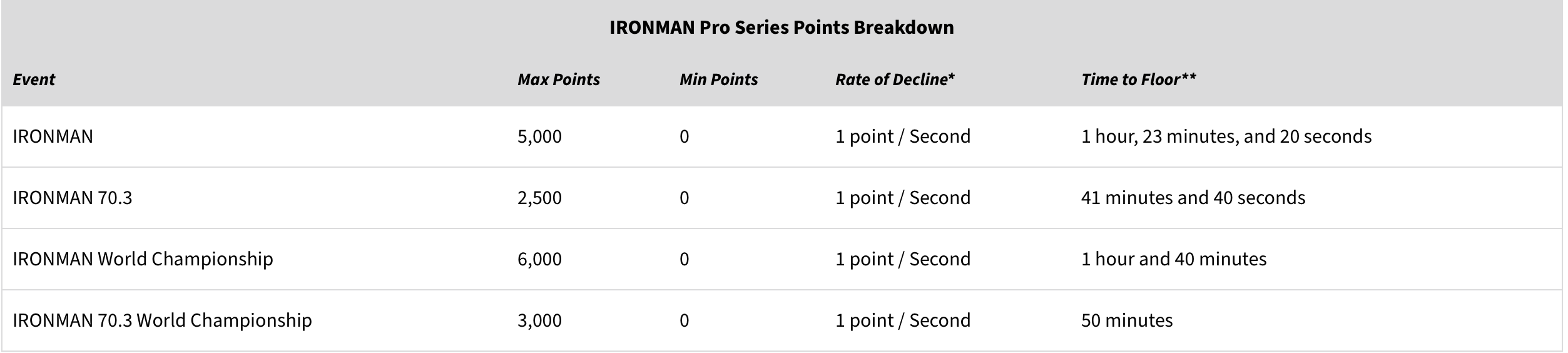Click the 2,500 max points value
The image size is (1568, 353).
point(539,198)
